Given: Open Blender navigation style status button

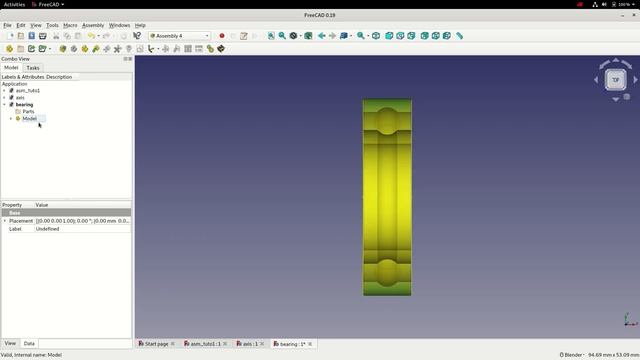Looking at the screenshot, I should click(x=571, y=355).
